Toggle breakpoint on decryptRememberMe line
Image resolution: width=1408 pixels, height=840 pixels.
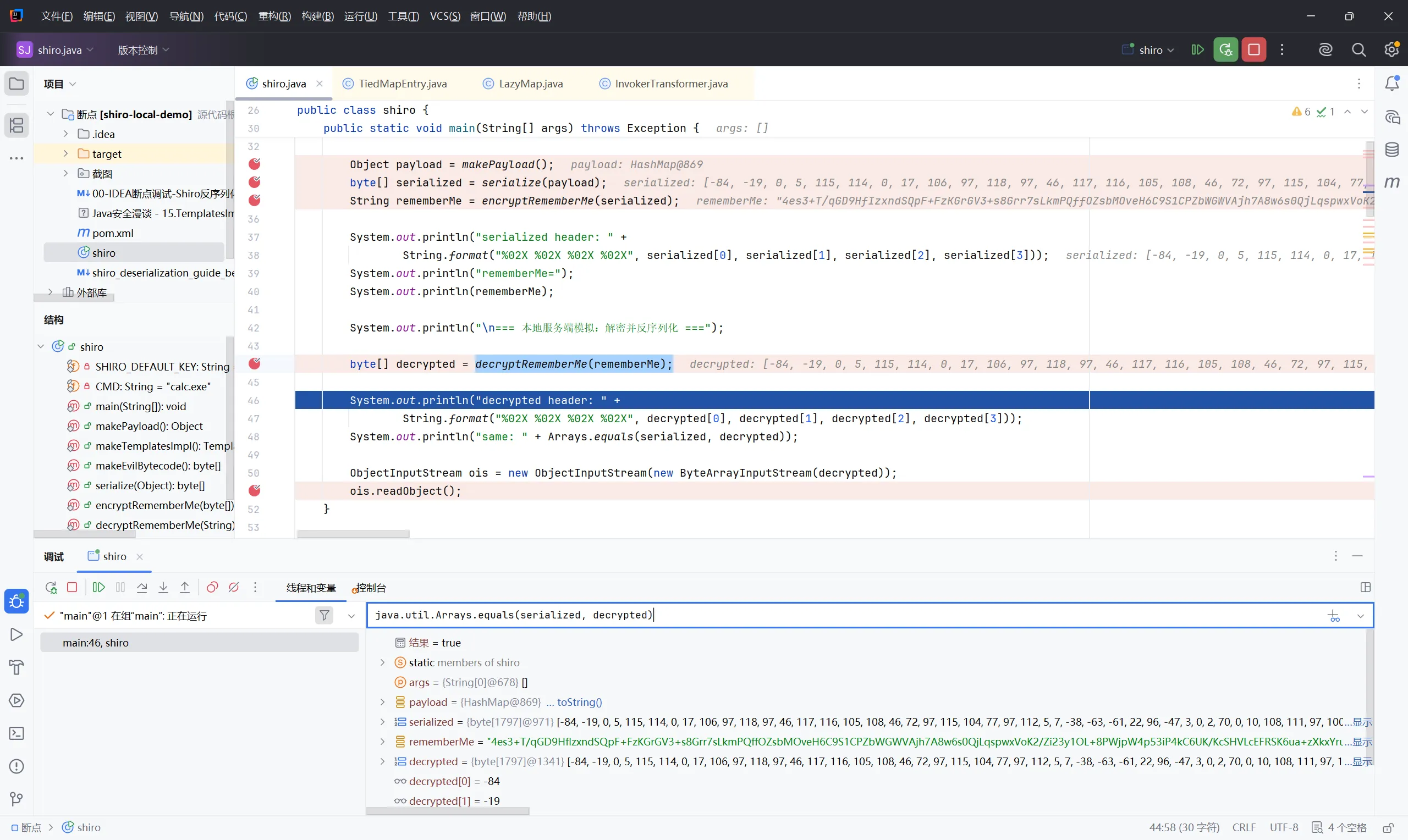point(255,363)
